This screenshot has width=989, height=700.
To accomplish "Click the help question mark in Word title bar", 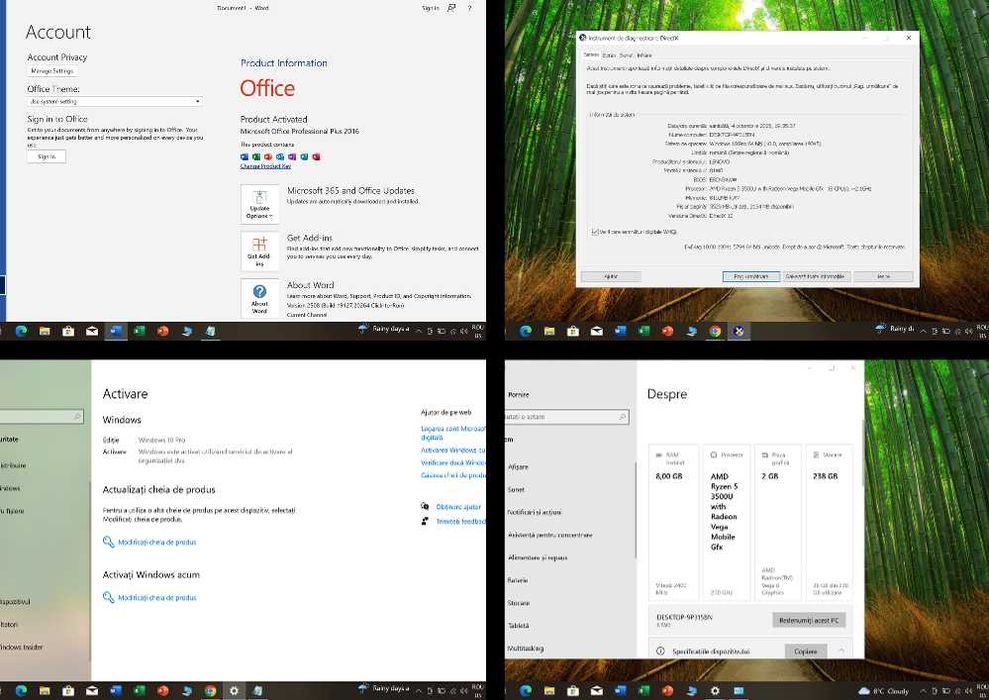I will click(469, 8).
